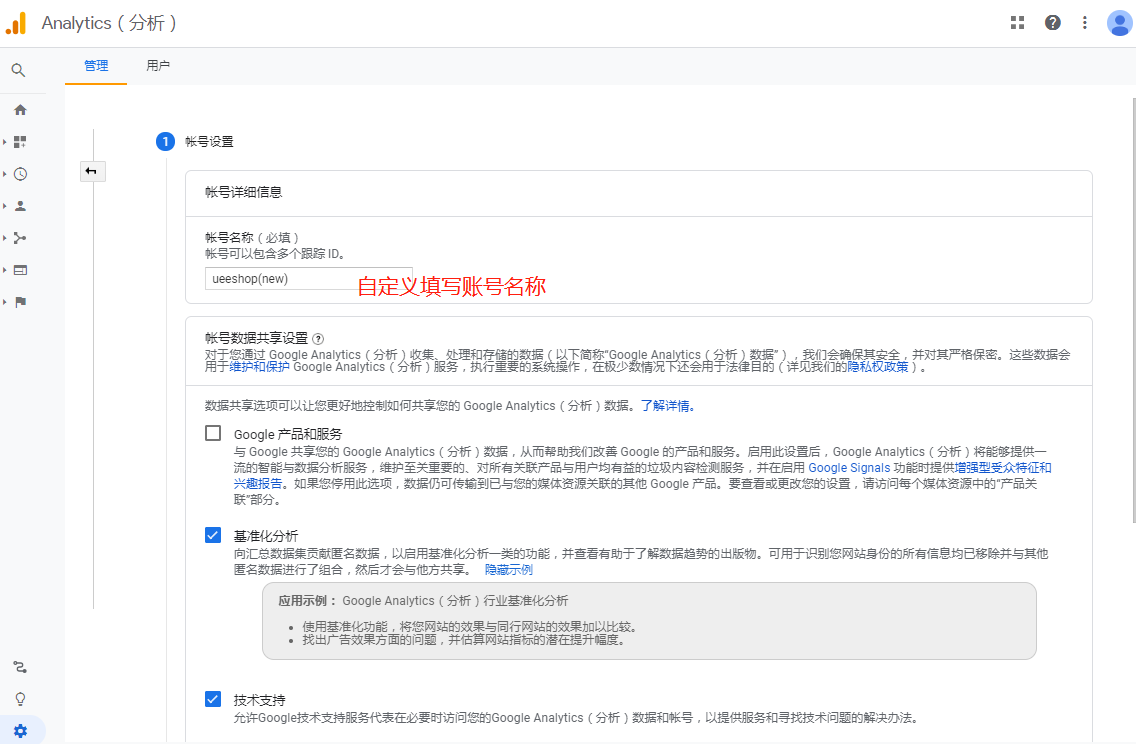Click the Analytics（分析）title text
Viewport: 1136px width, 744px height.
pyautogui.click(x=109, y=23)
